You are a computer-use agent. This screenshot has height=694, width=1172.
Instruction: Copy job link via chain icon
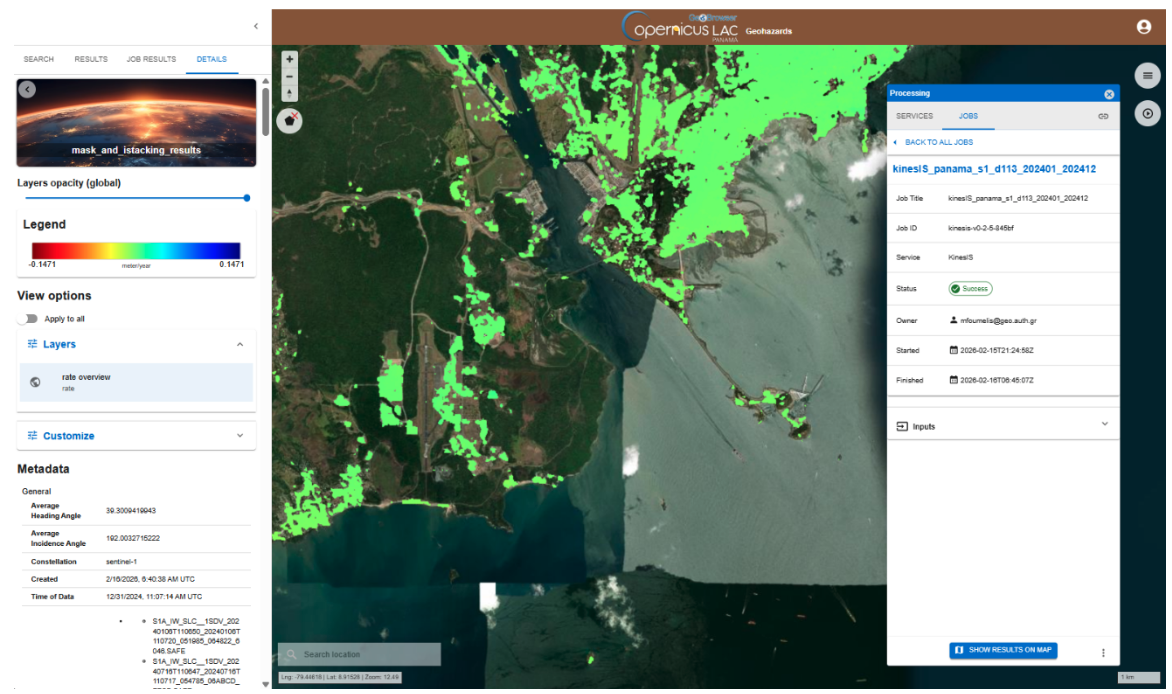pos(1103,116)
